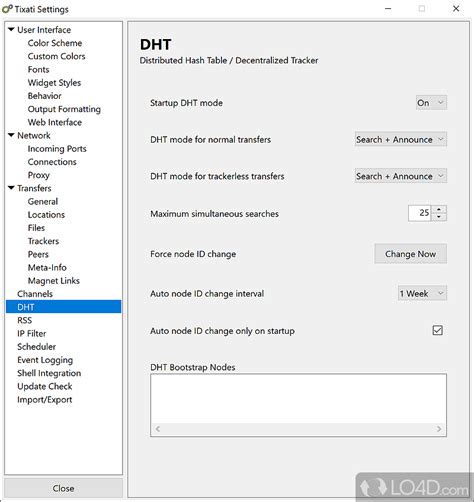Click the Change Now button
The image size is (474, 502).
[x=410, y=254]
